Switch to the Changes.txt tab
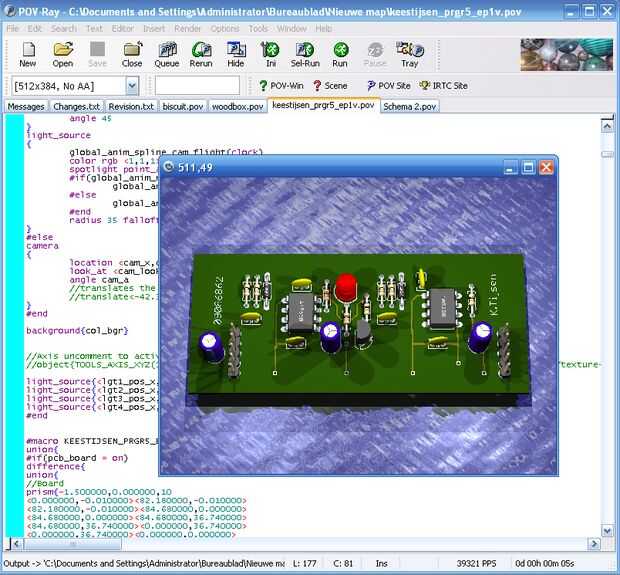This screenshot has height=575, width=620. (x=77, y=106)
